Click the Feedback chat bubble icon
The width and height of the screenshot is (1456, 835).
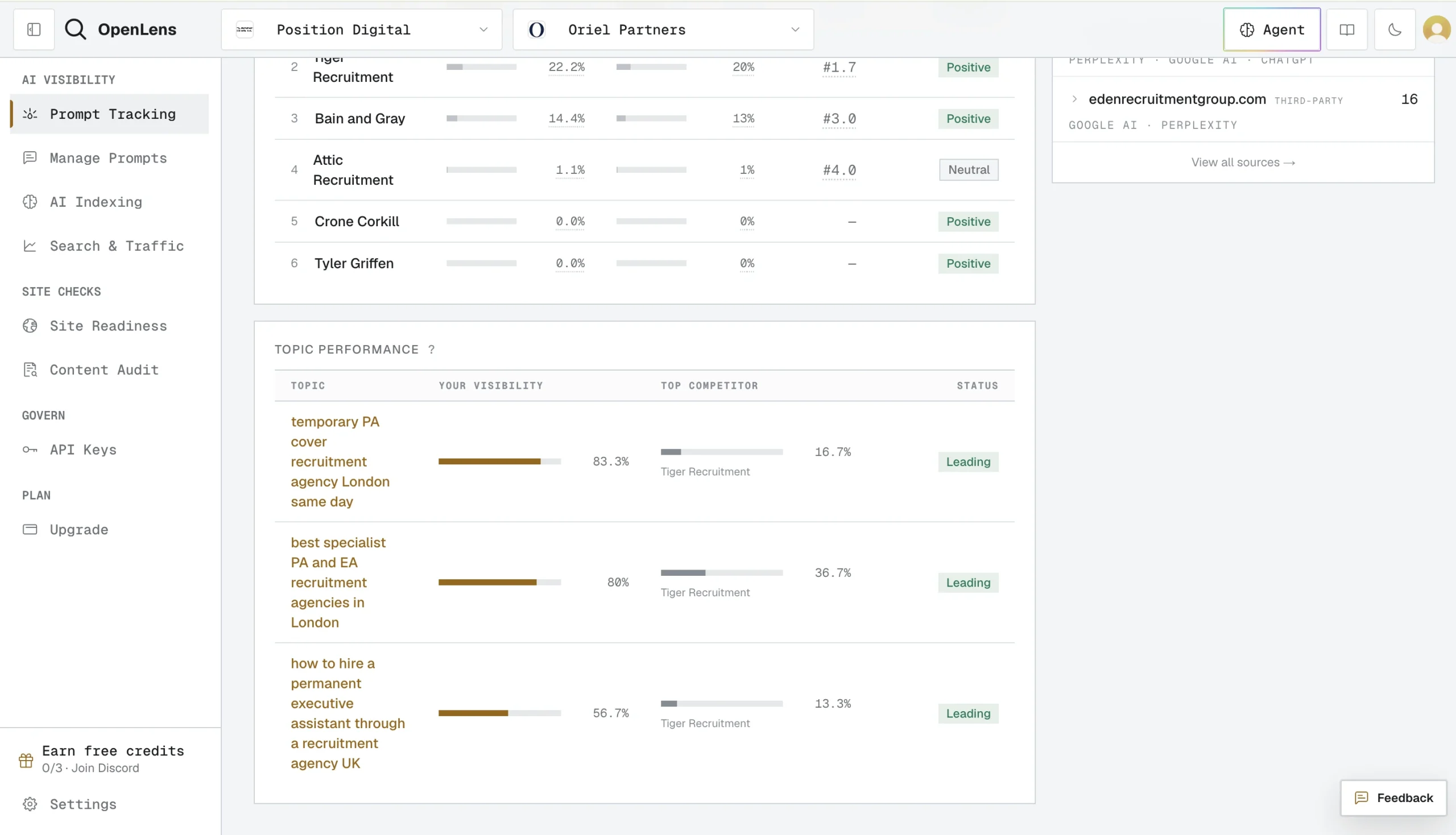click(x=1362, y=797)
